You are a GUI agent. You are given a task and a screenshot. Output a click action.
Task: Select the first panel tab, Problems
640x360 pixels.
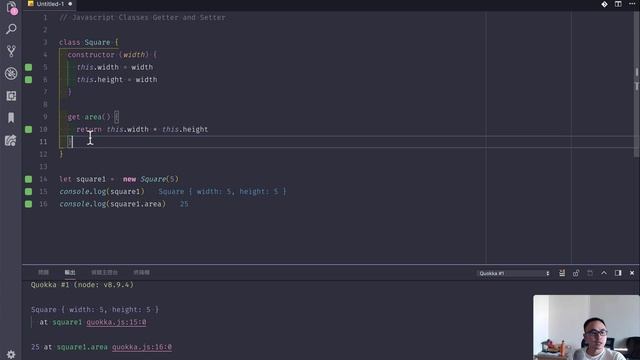(43, 272)
